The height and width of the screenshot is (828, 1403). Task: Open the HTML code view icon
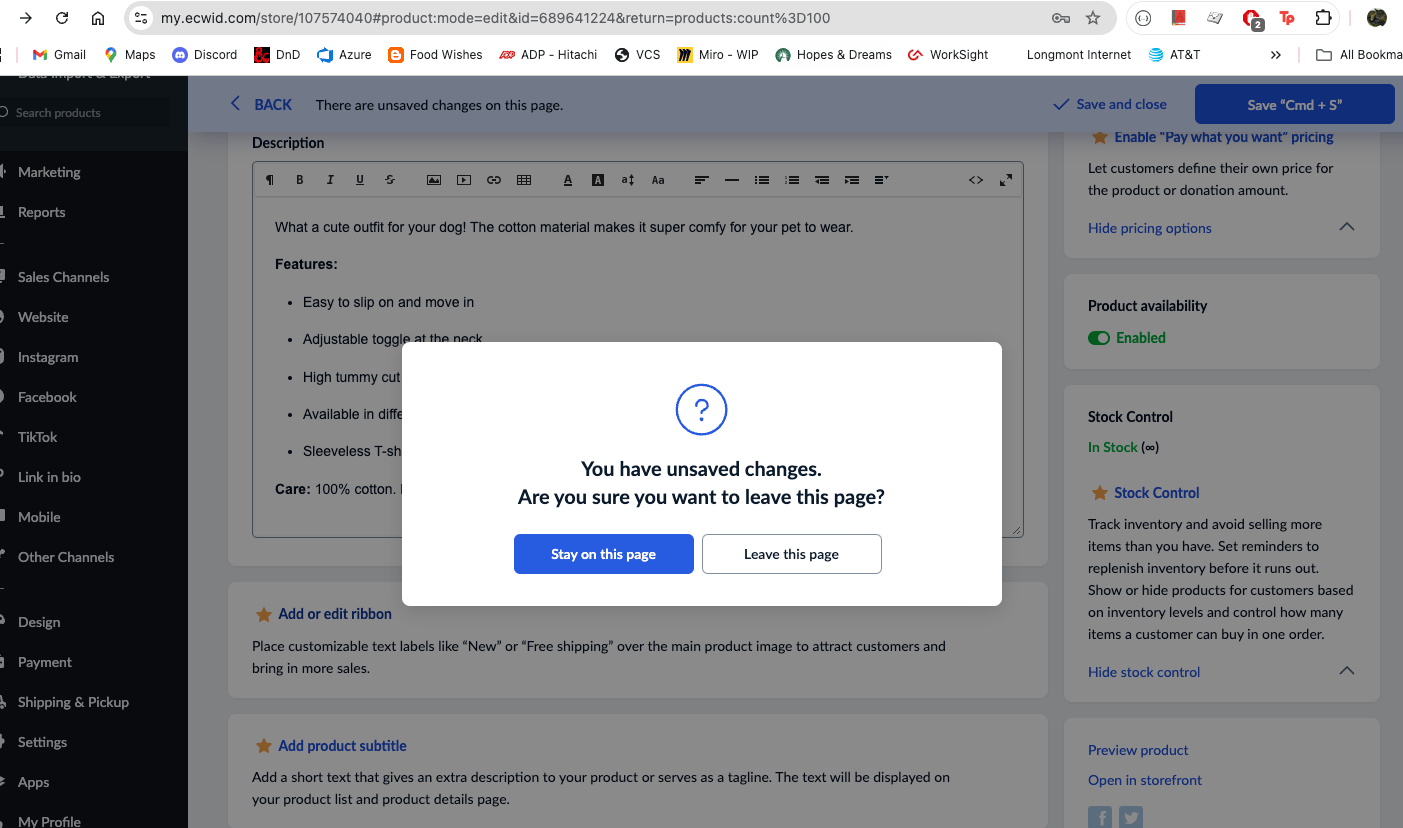click(976, 180)
